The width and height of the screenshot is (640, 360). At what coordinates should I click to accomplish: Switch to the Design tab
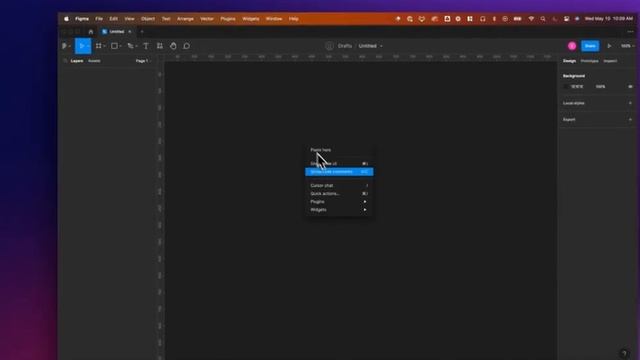pos(569,61)
